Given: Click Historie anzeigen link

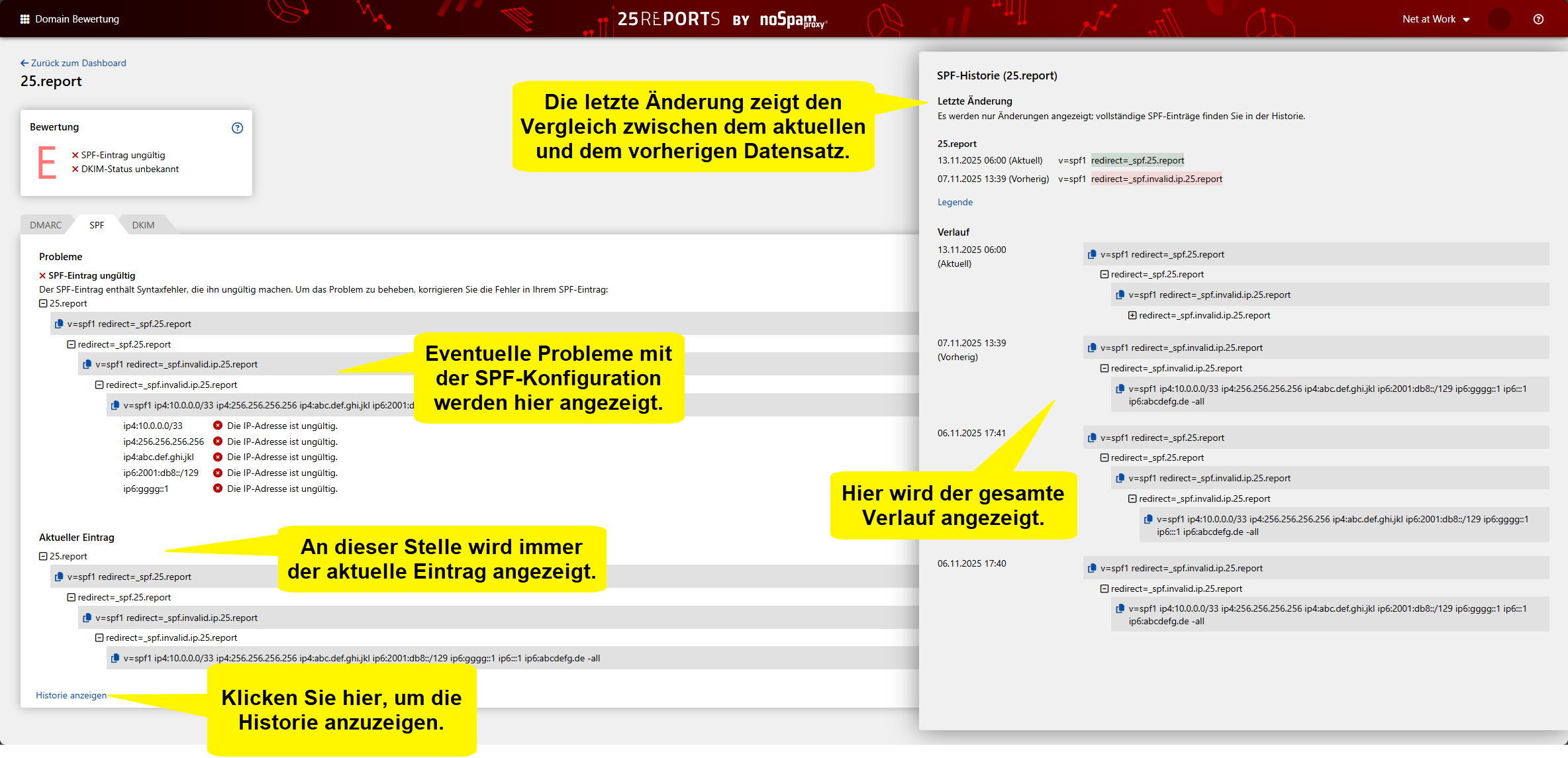Looking at the screenshot, I should click(71, 695).
